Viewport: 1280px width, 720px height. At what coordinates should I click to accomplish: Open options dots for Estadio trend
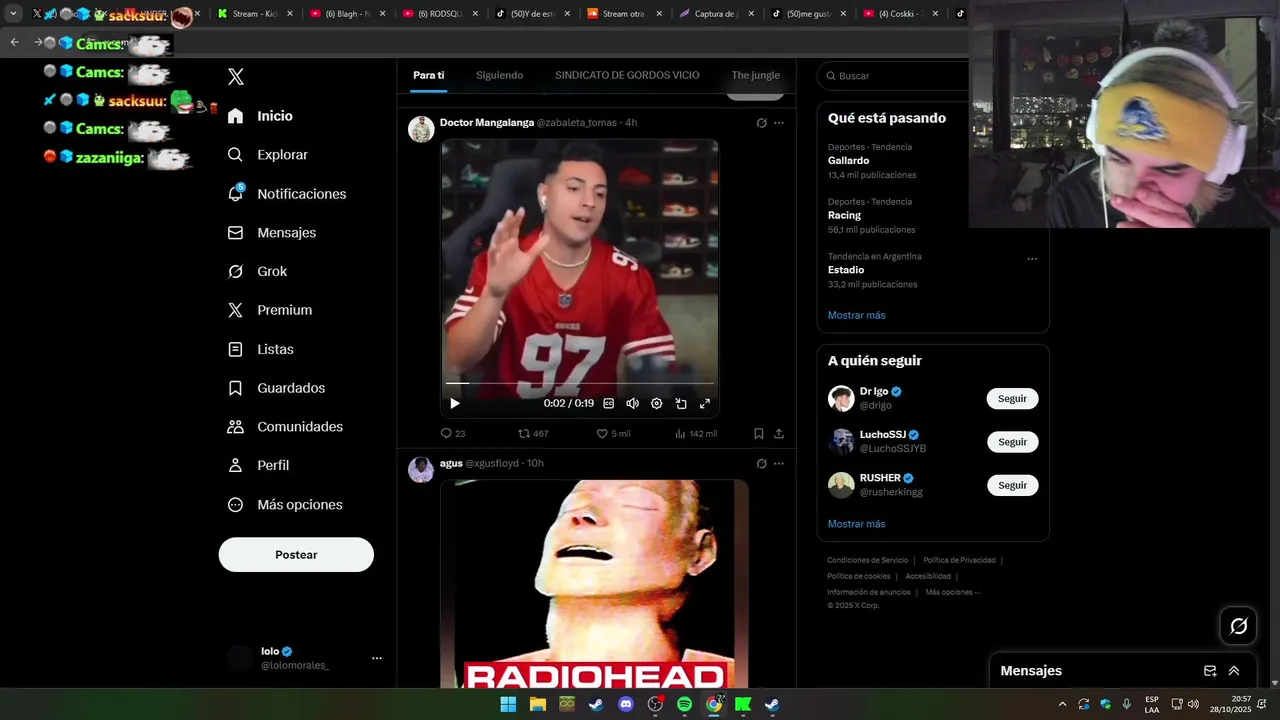click(1032, 259)
